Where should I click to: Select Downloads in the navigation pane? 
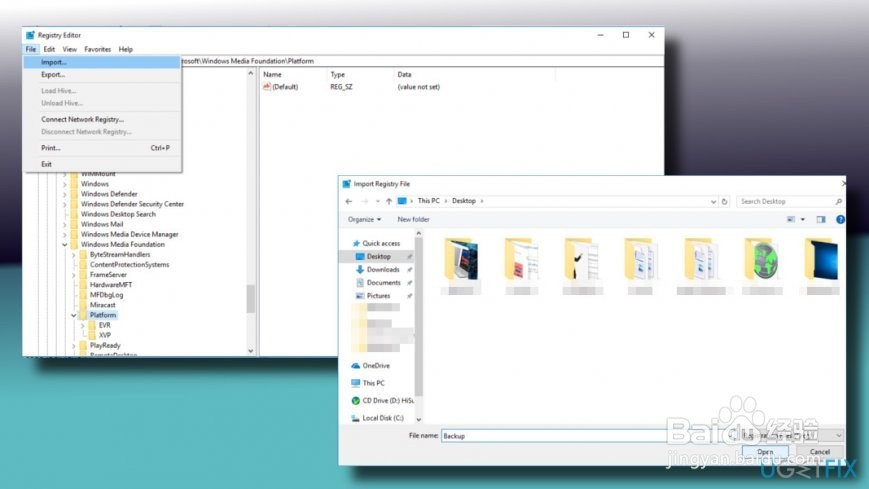382,269
